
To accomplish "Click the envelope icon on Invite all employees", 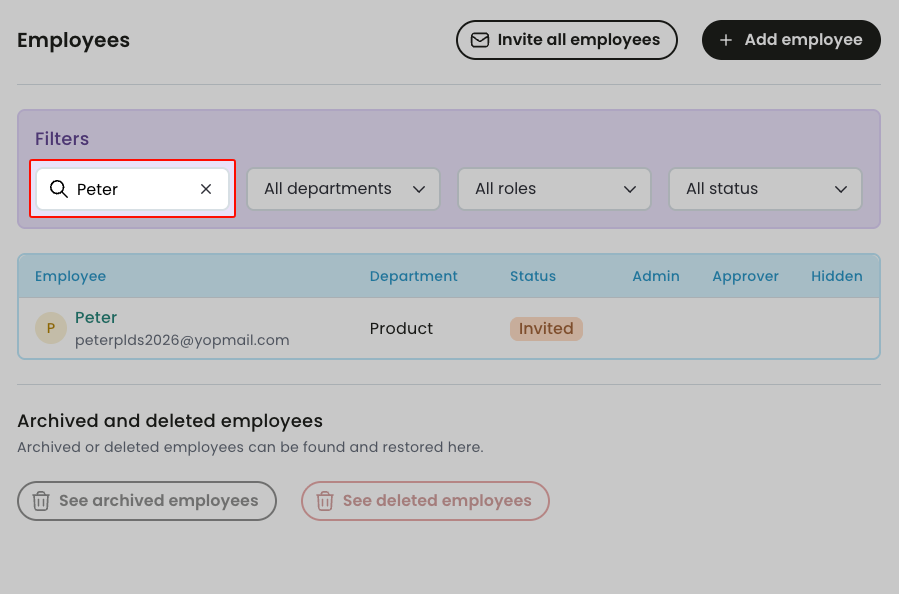I will click(480, 40).
